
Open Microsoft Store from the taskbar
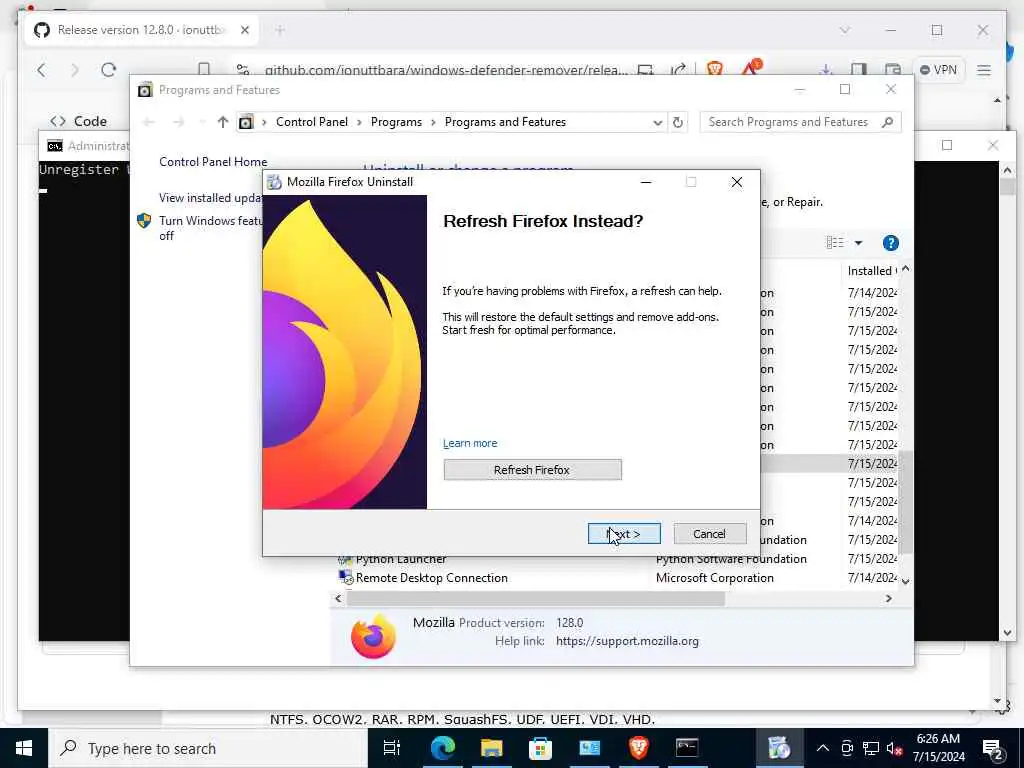click(x=540, y=748)
